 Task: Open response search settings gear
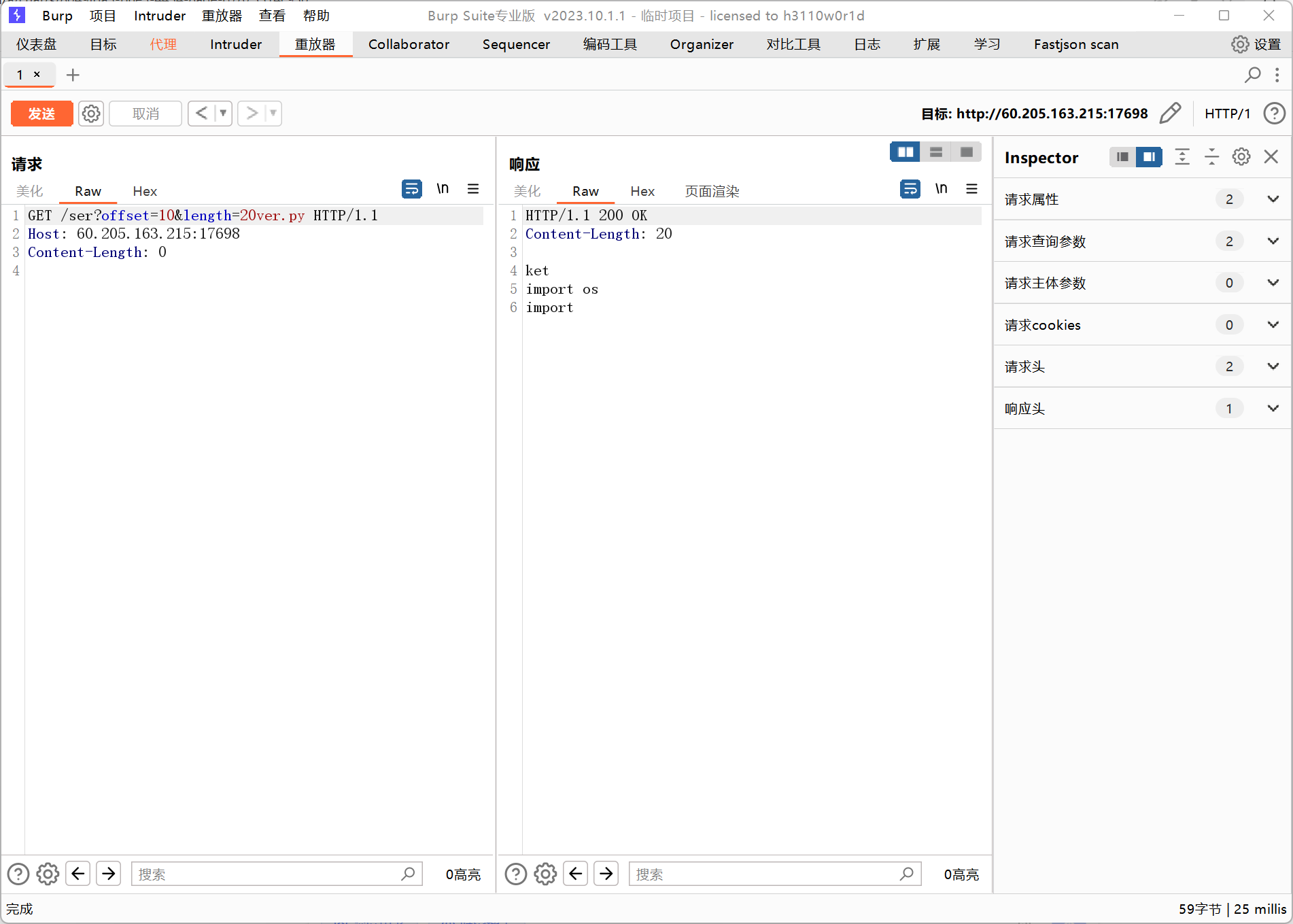point(545,874)
